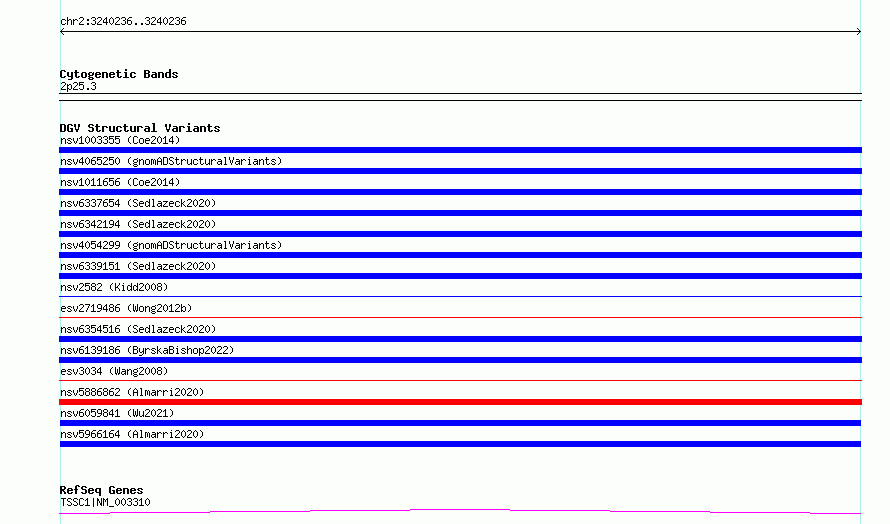This screenshot has width=890, height=524.
Task: Click the blue bar under nsv6354516
Action: [460, 339]
